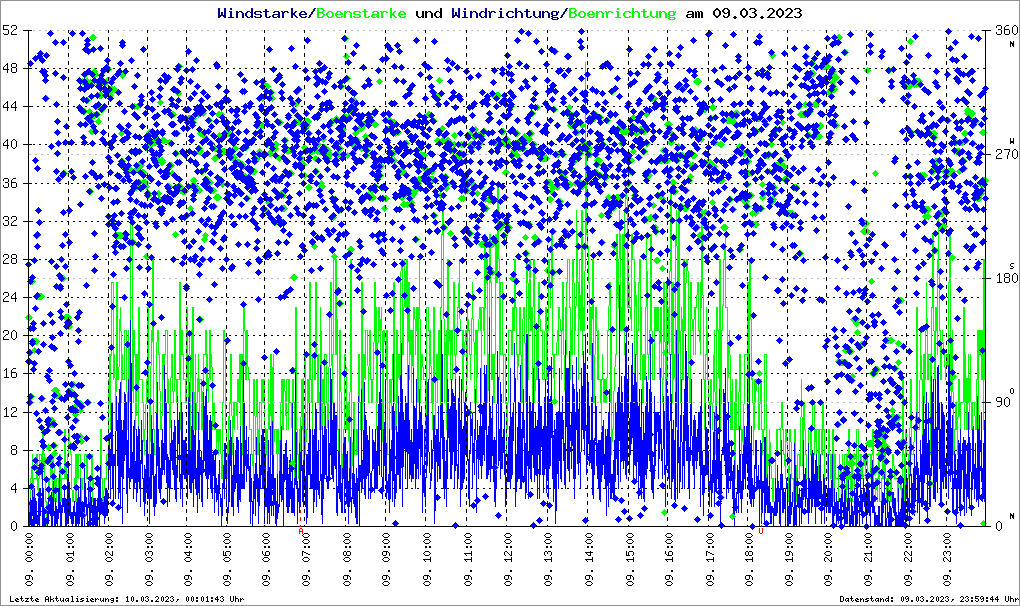Click the time label "09. 03:00"
1020x606 pixels.
coord(149,559)
